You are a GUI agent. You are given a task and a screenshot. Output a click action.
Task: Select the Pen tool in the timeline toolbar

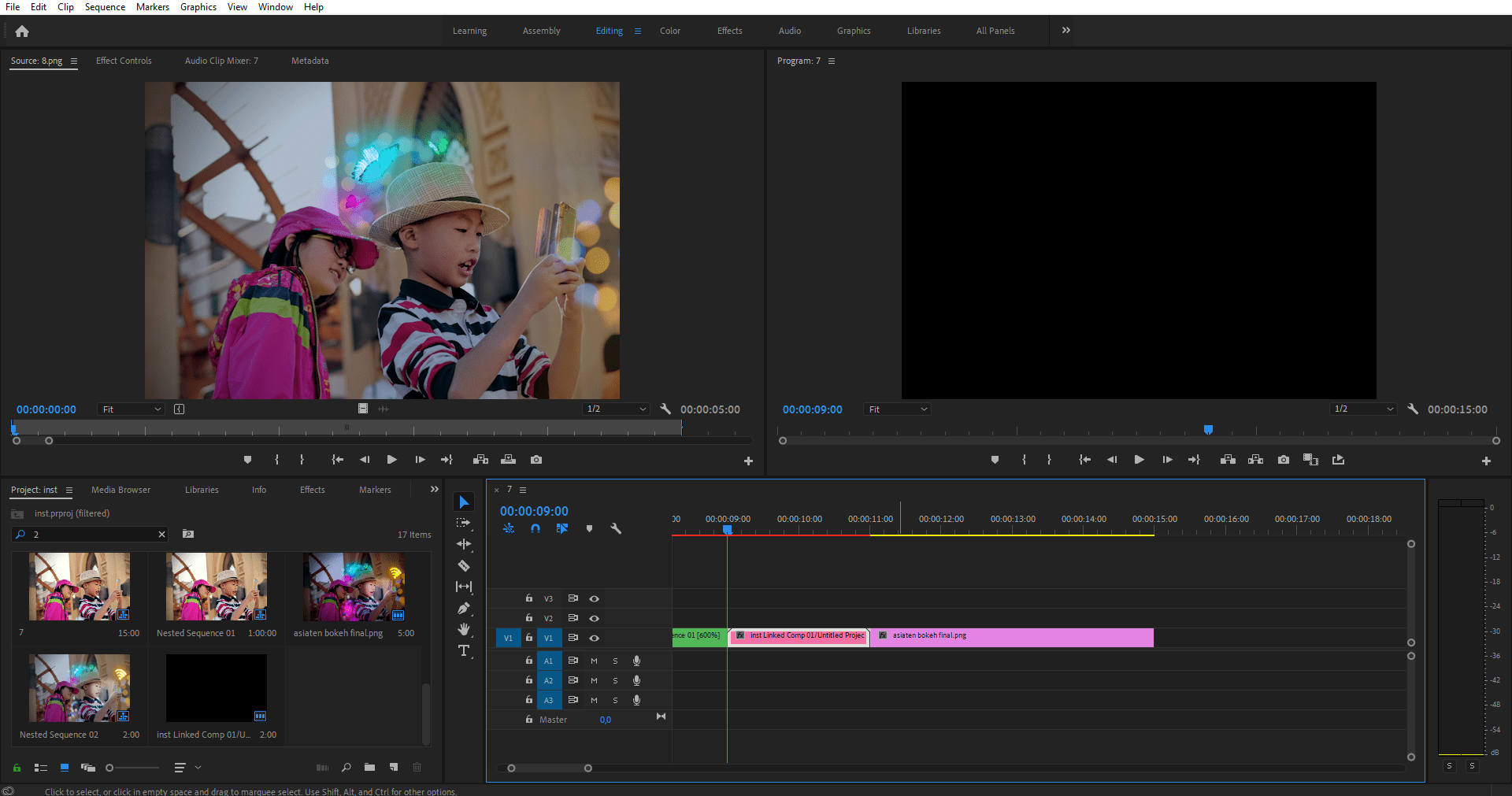[464, 608]
